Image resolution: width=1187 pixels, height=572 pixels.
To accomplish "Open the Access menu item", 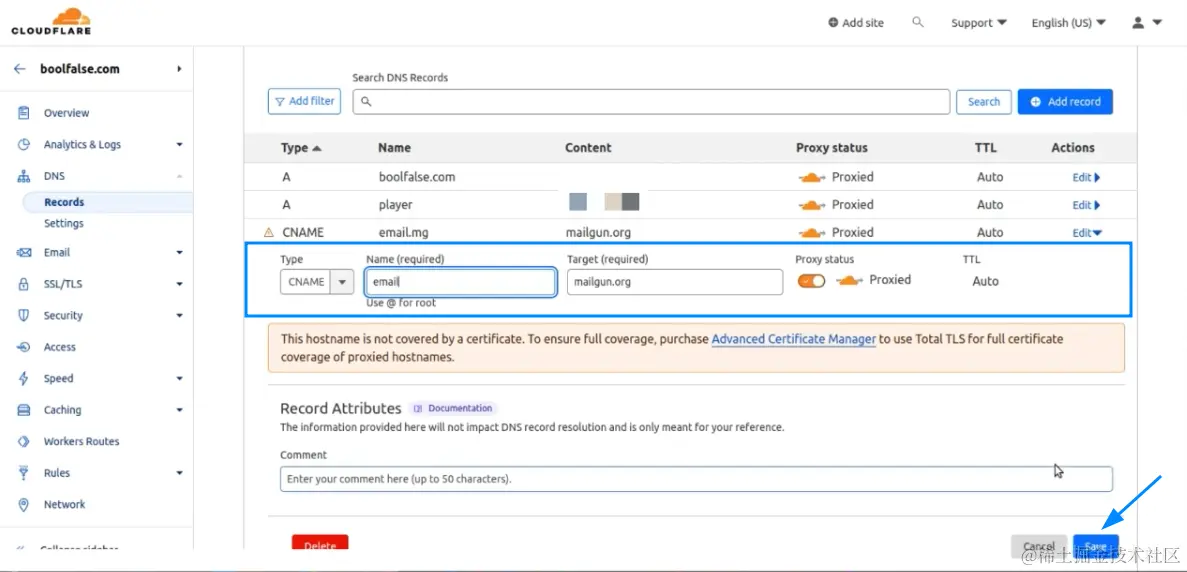I will (60, 347).
